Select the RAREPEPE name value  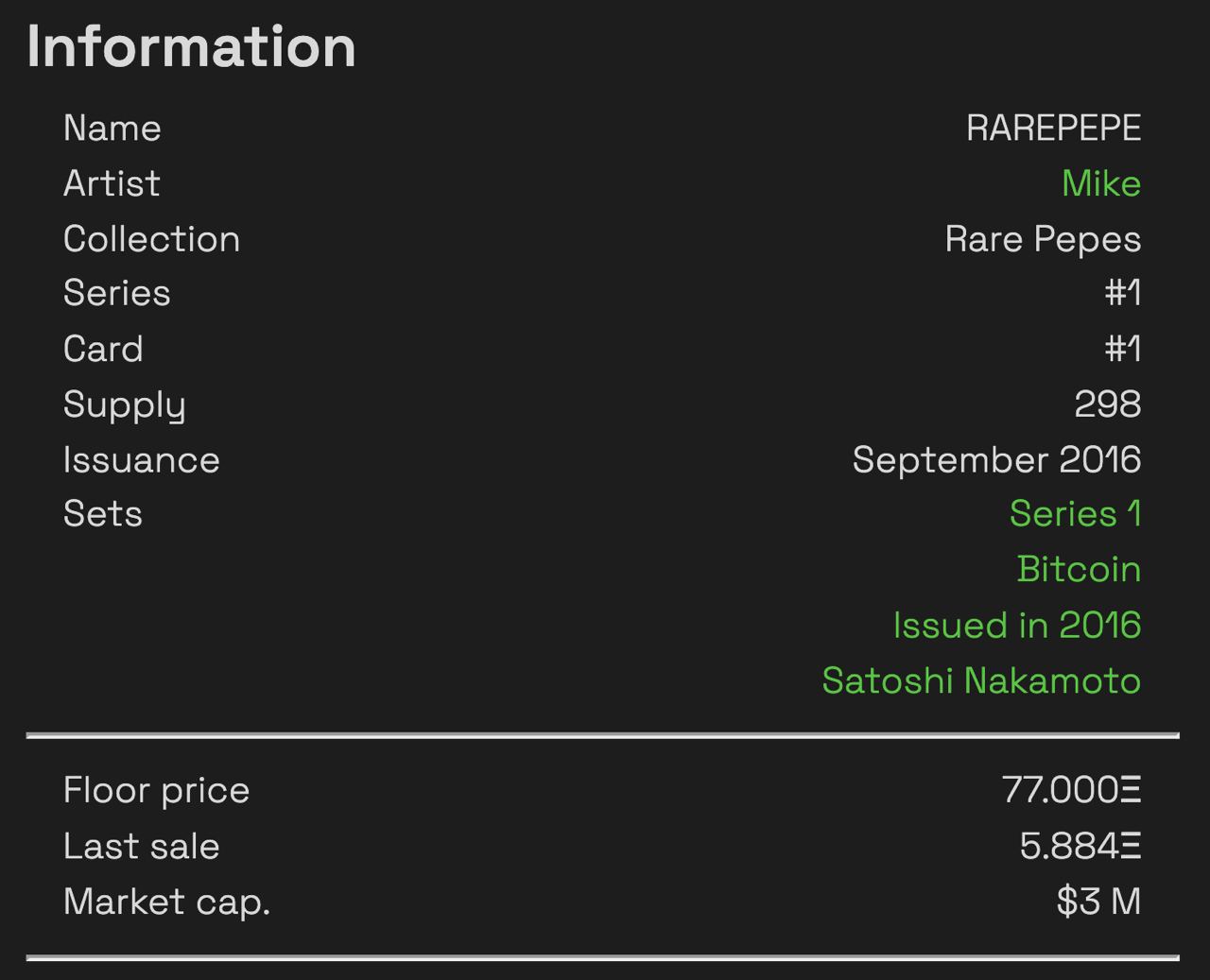(x=1054, y=129)
